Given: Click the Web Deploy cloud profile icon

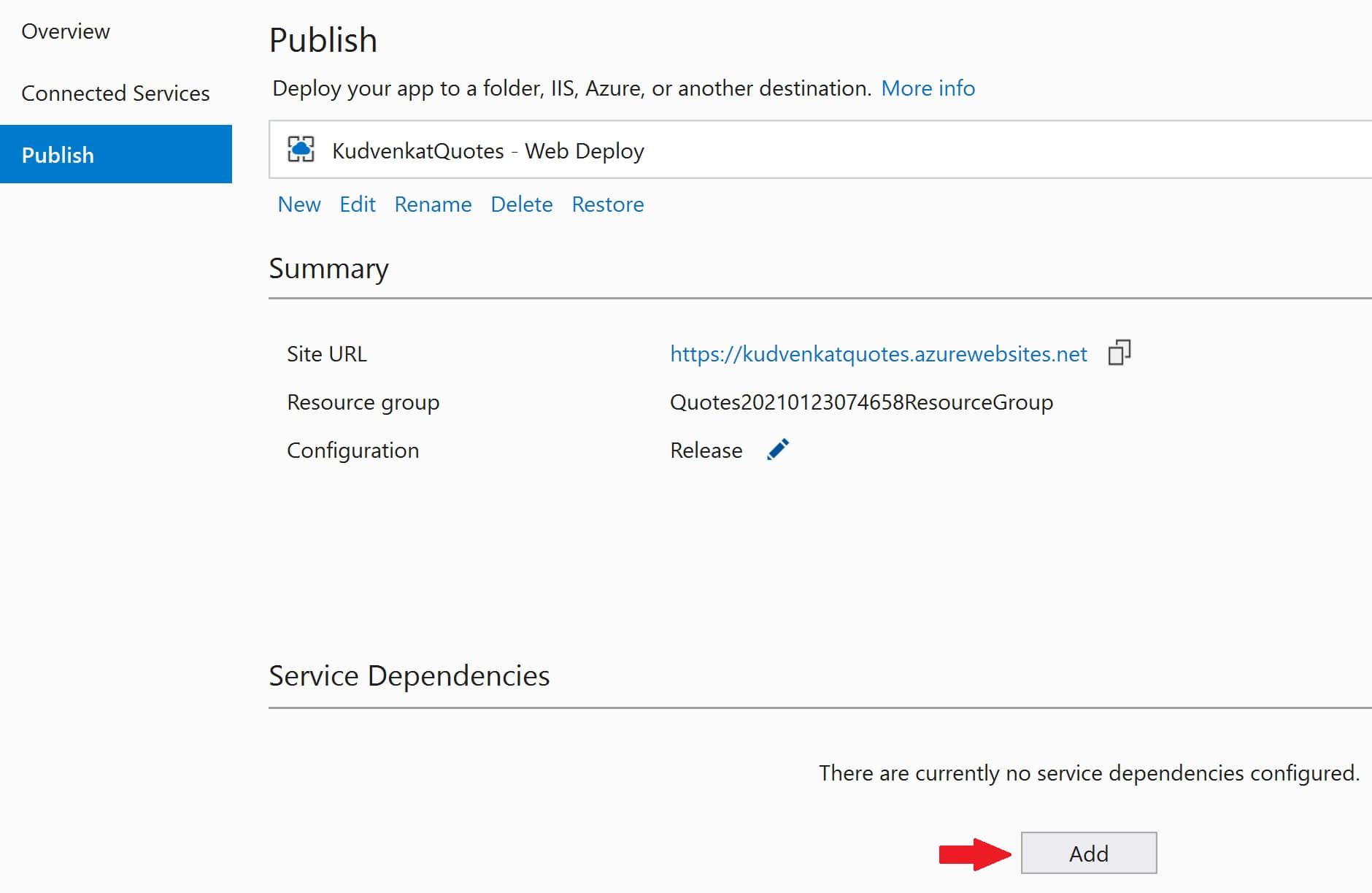Looking at the screenshot, I should pyautogui.click(x=301, y=149).
